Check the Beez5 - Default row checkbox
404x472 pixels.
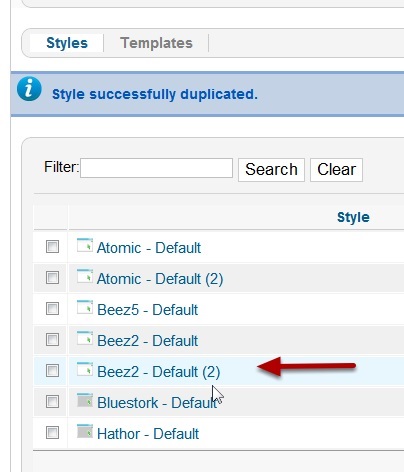click(52, 308)
